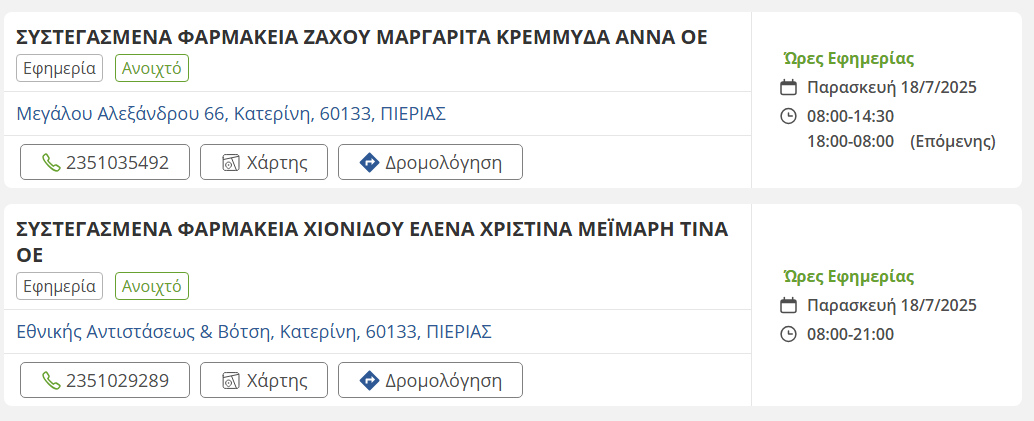Click calendar icon in second pharmacy's duty hours
The image size is (1034, 421).
point(788,305)
